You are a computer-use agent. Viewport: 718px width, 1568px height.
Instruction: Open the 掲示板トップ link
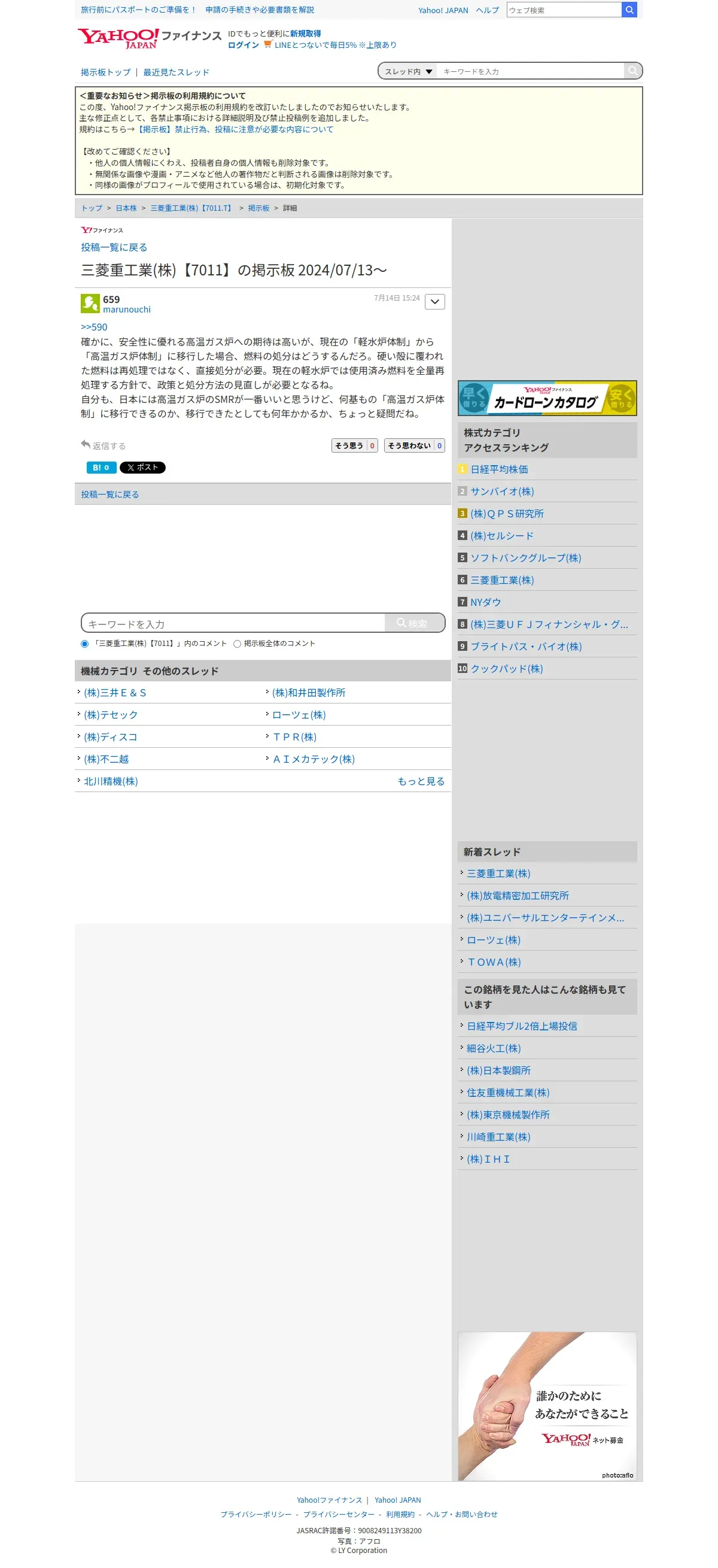click(106, 72)
